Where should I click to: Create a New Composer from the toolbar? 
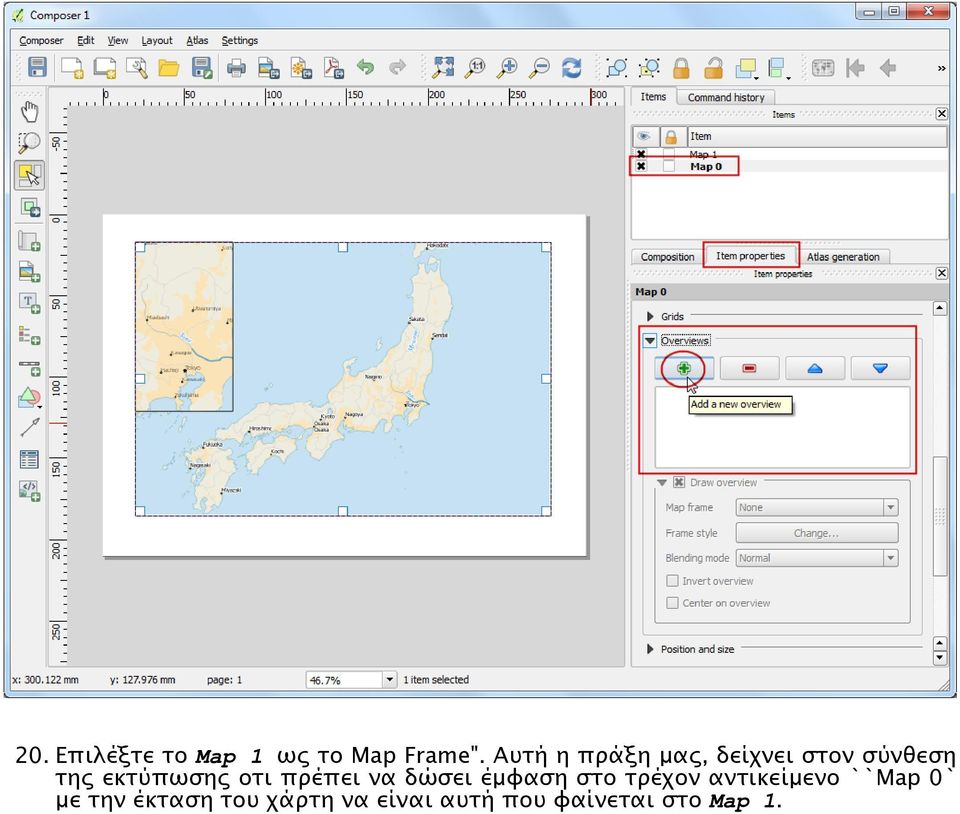72,67
